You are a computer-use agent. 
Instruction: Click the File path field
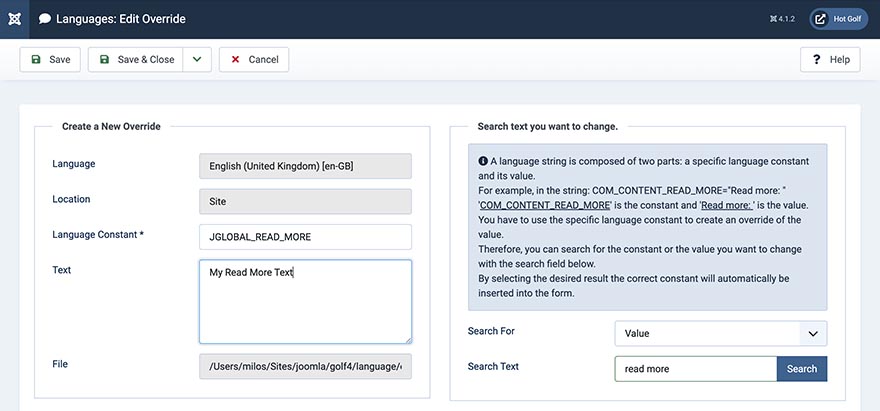click(305, 366)
